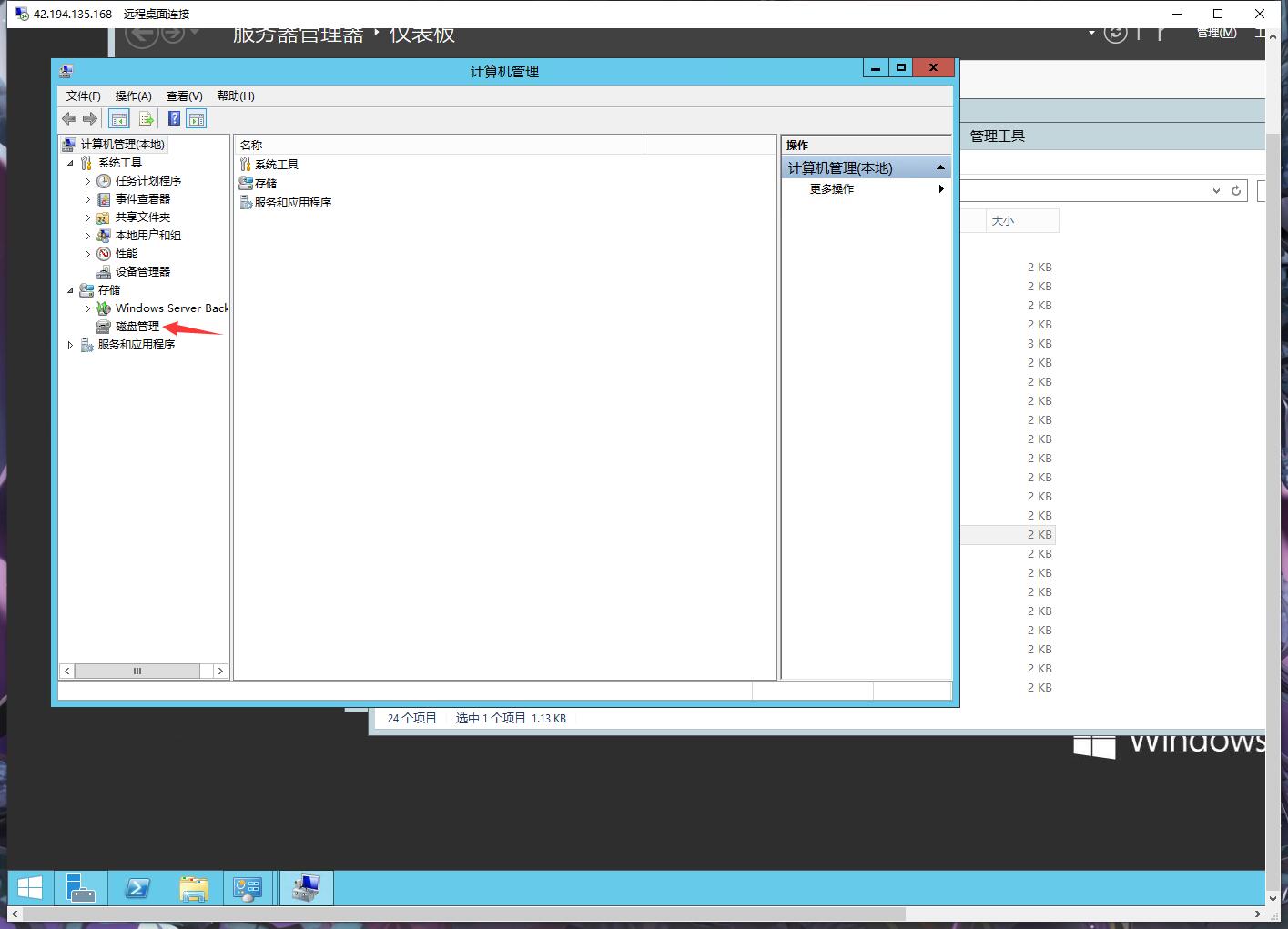Viewport: 1288px width, 929px height.
Task: Open the 查看(V) menu
Action: click(x=184, y=96)
